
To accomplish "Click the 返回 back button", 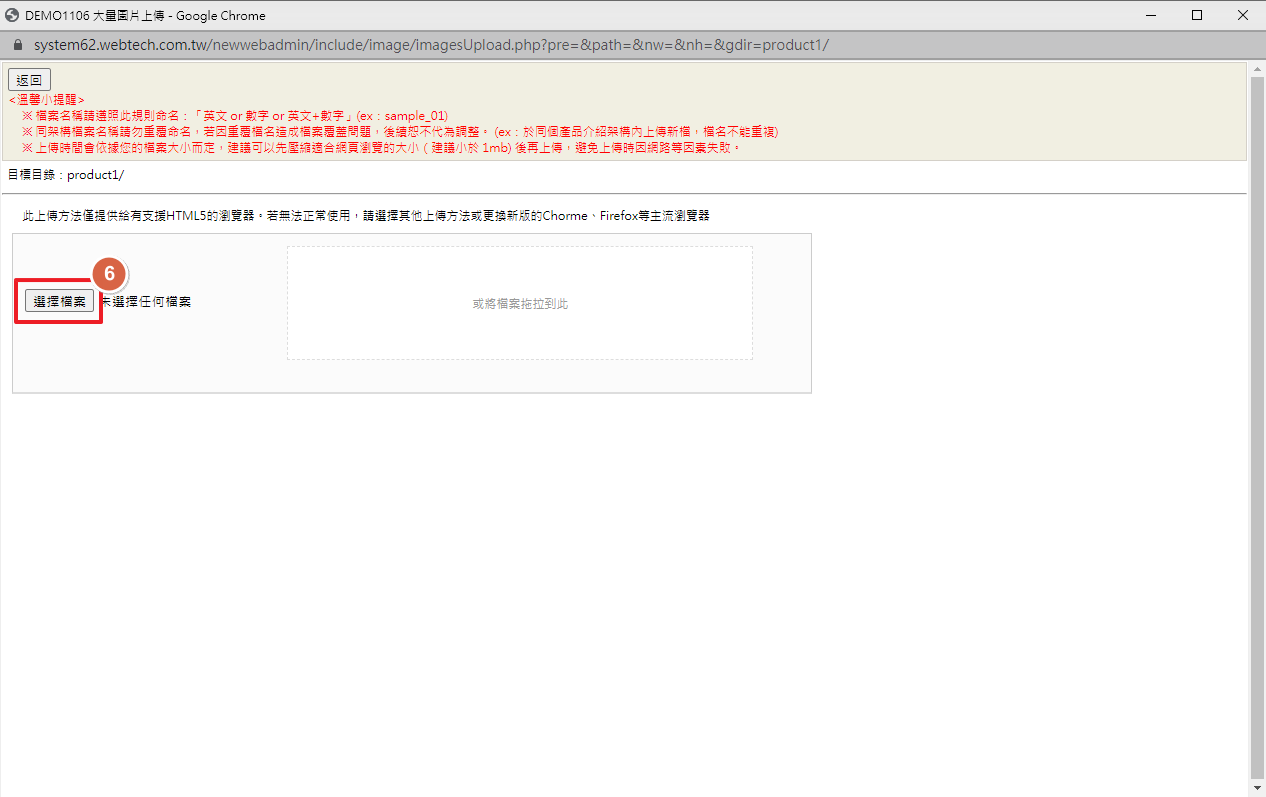I will 29,80.
